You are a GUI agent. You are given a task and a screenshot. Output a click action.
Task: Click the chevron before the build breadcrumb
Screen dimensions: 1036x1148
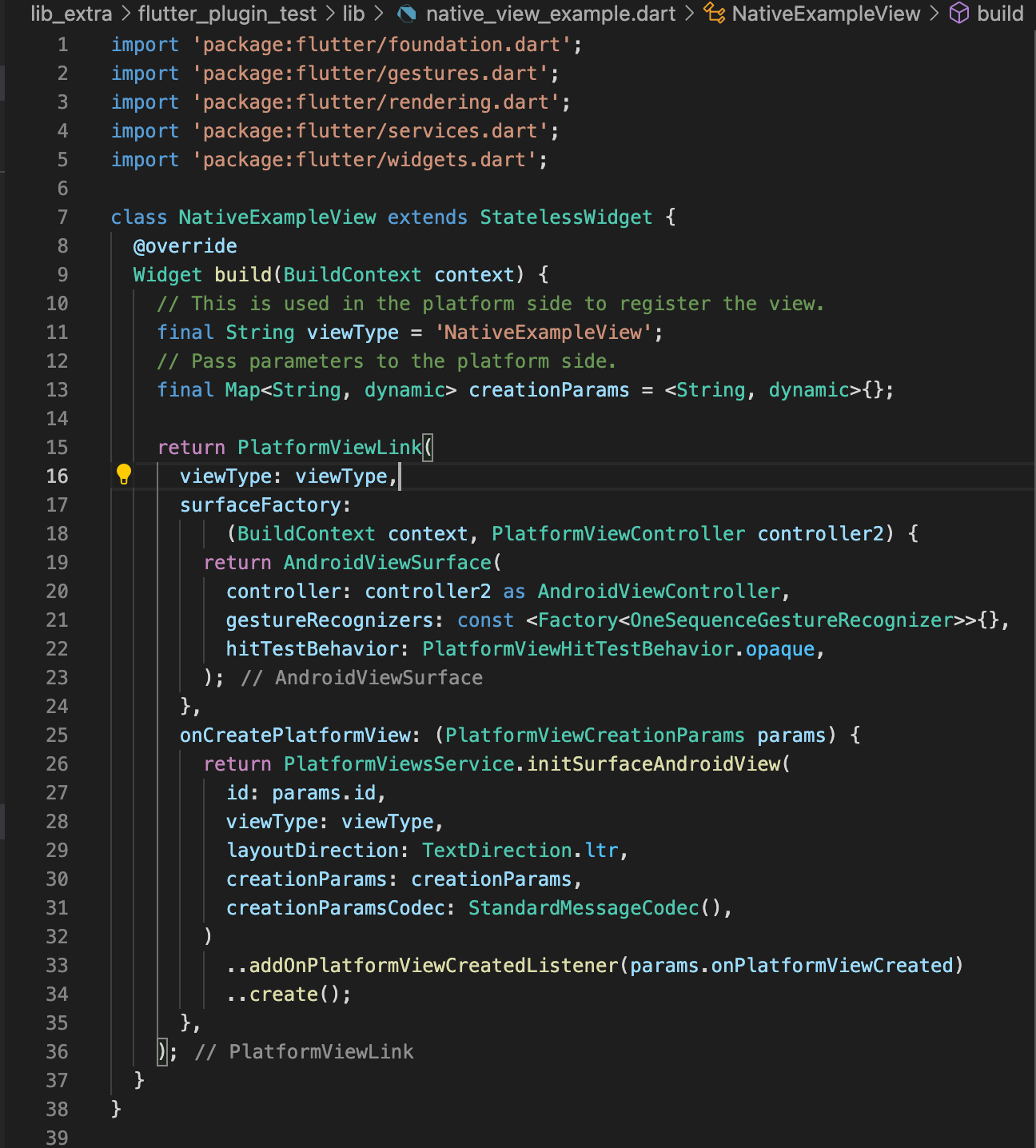click(935, 14)
